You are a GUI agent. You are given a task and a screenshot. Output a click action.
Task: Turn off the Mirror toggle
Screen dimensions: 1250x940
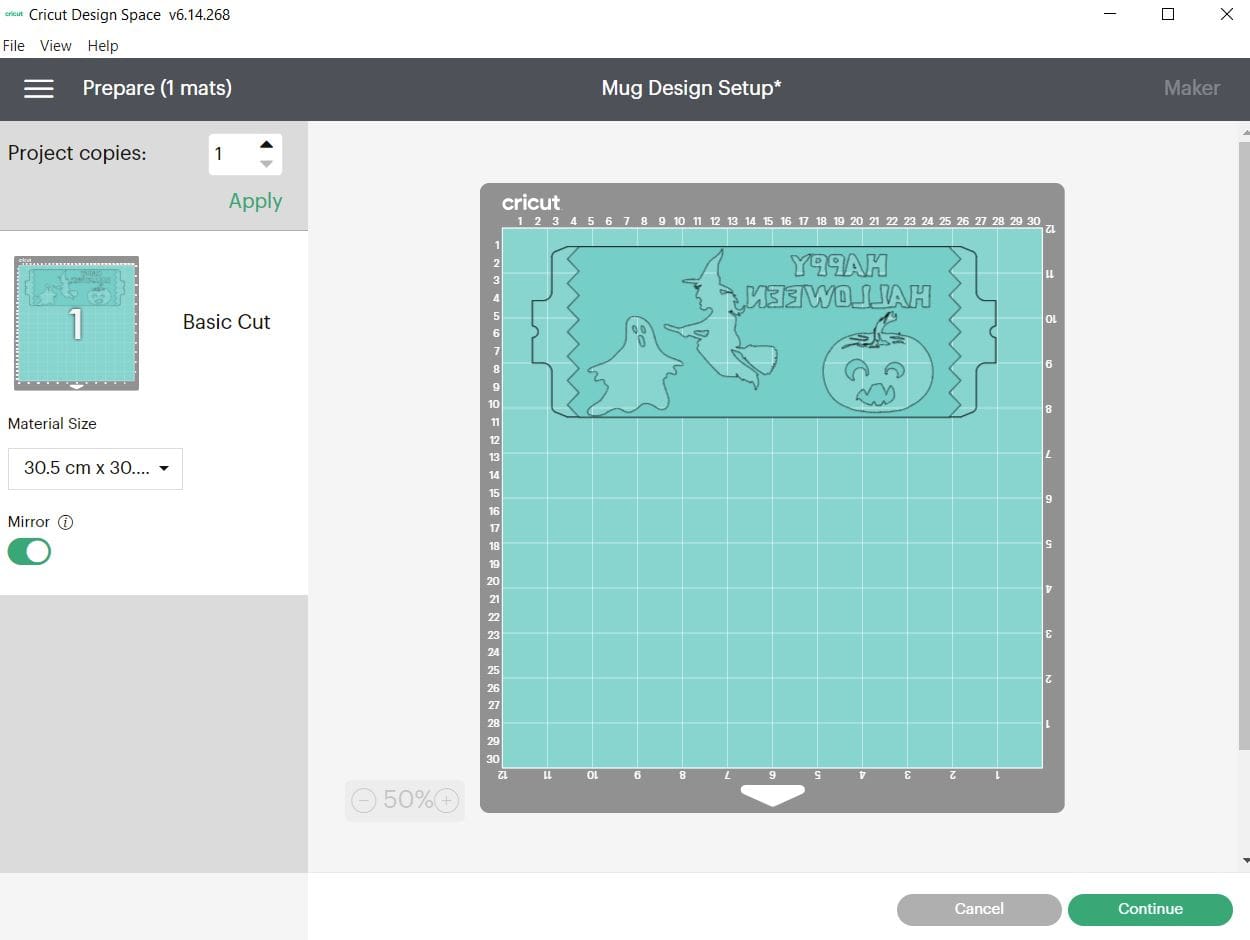tap(29, 551)
